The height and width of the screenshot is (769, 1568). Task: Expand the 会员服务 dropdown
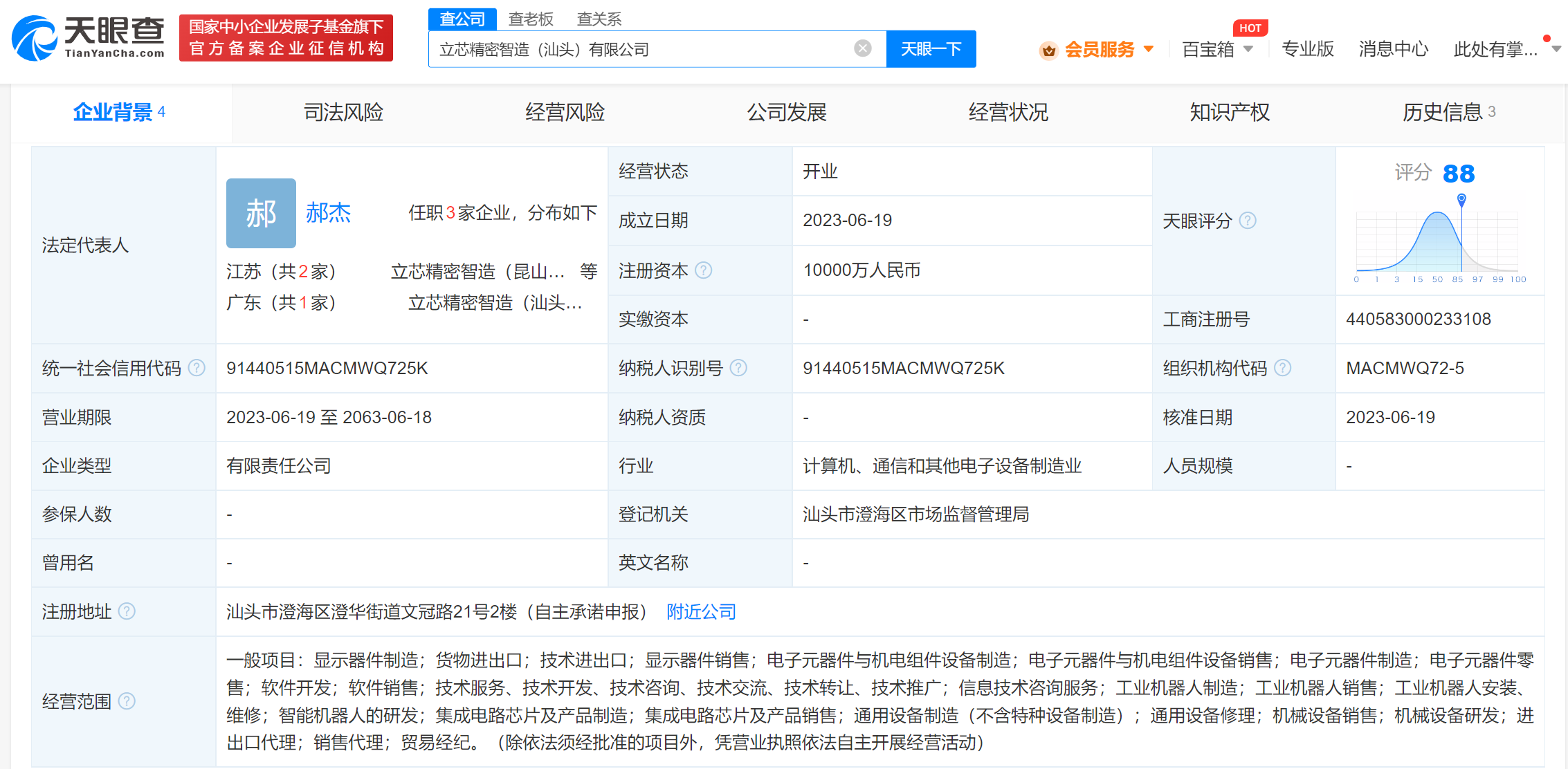(x=1149, y=49)
